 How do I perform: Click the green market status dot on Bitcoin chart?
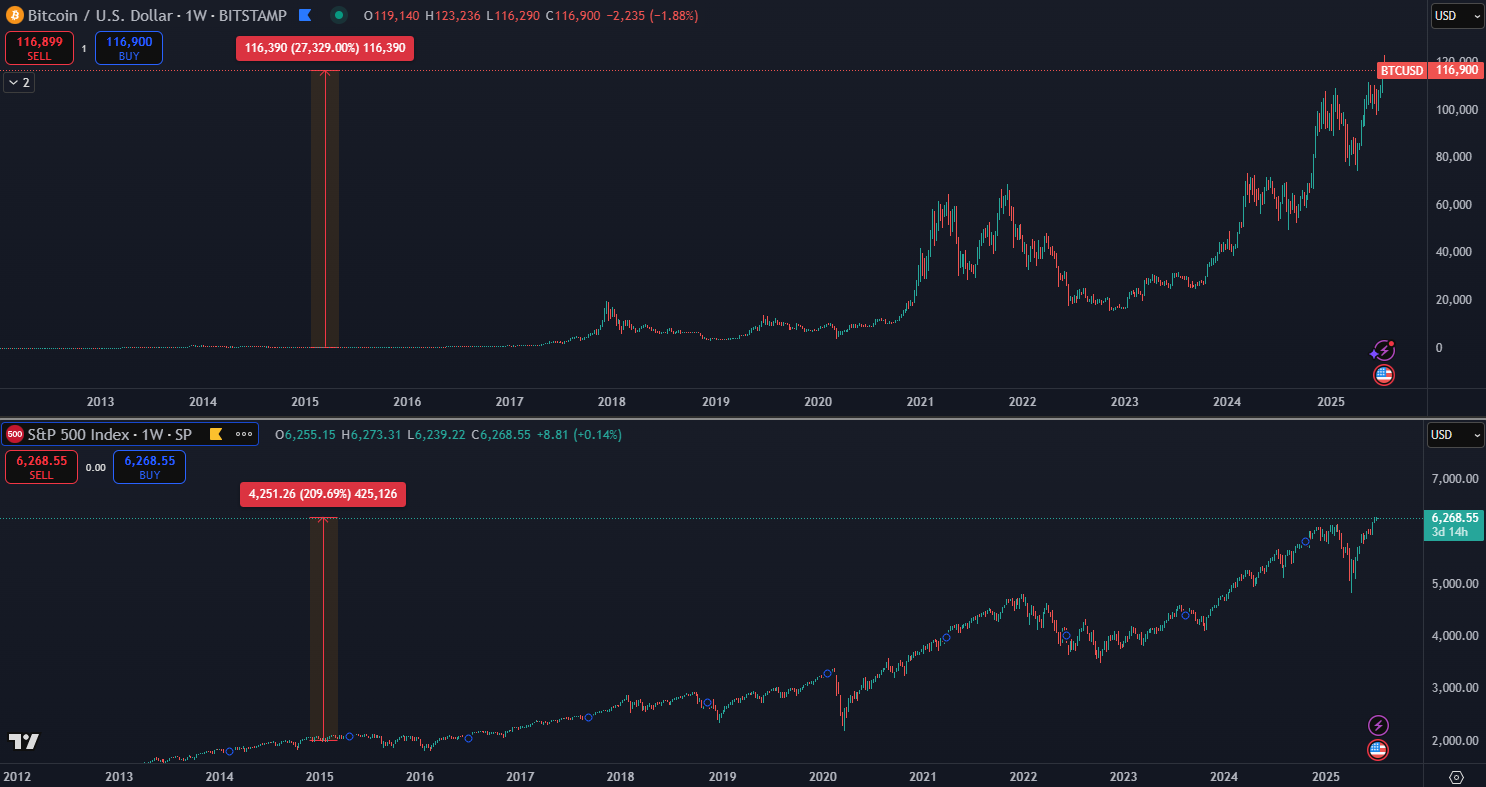339,16
